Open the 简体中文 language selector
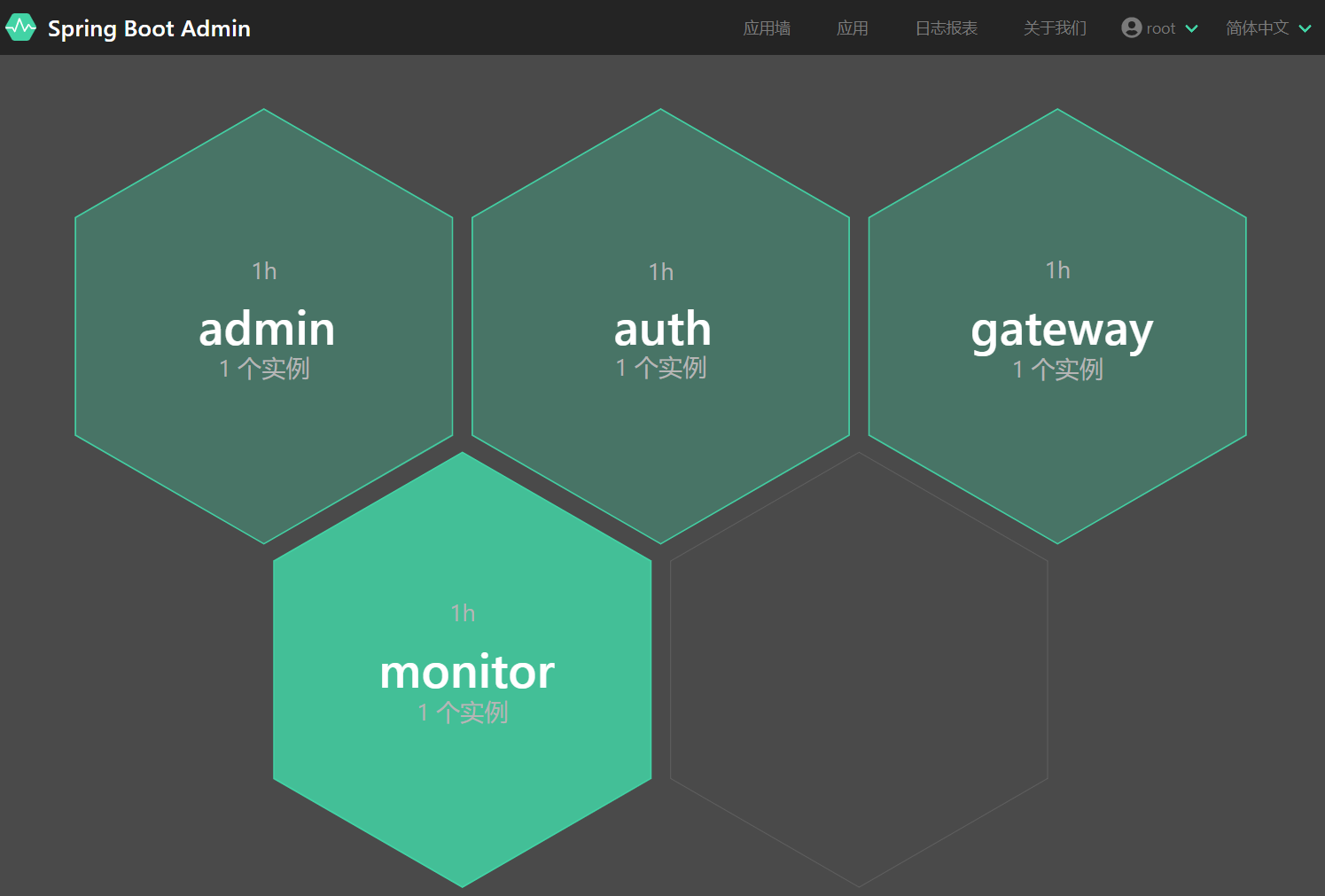Viewport: 1325px width, 896px height. 1257,28
